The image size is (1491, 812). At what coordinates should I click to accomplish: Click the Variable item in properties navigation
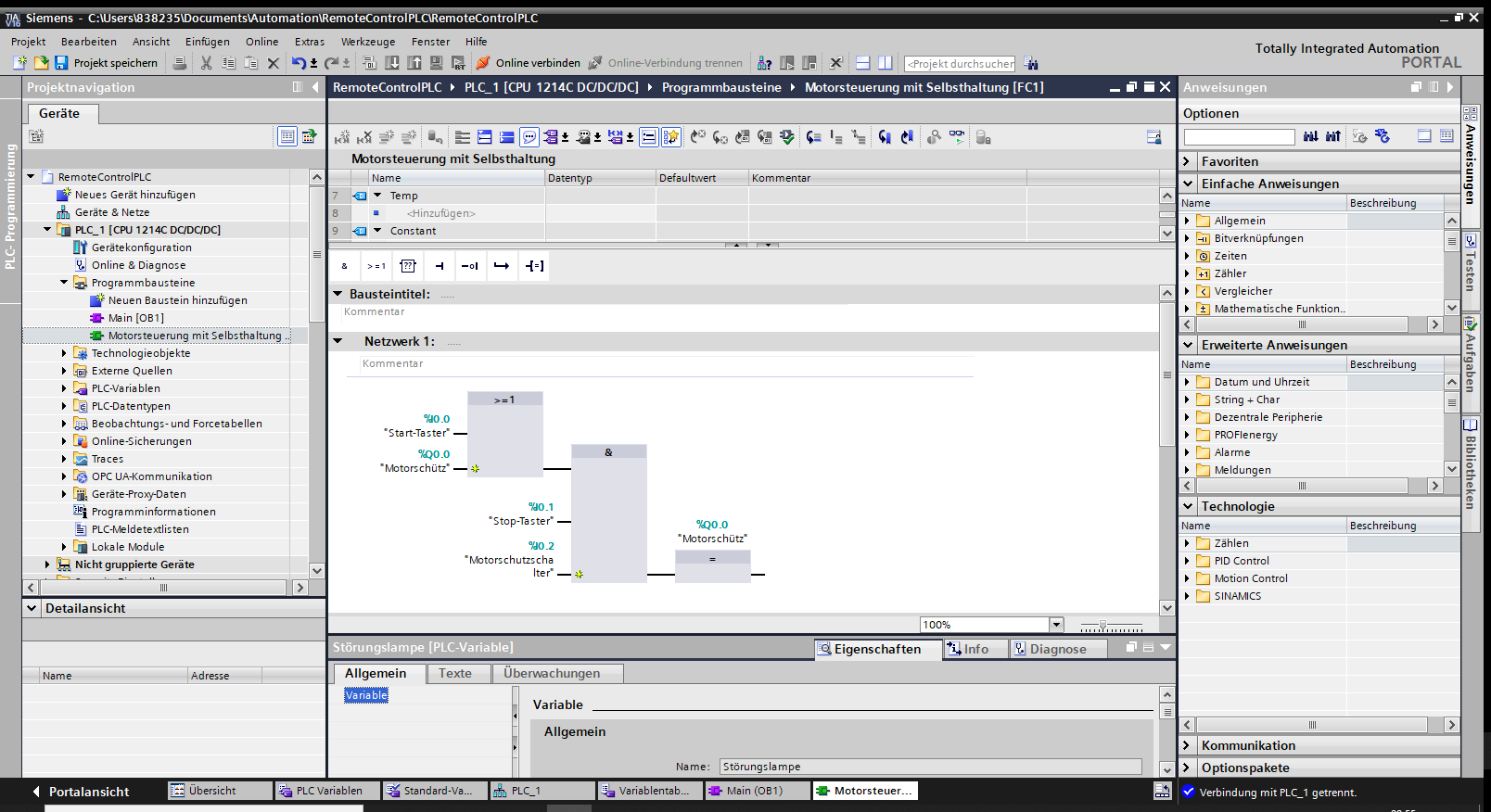366,695
